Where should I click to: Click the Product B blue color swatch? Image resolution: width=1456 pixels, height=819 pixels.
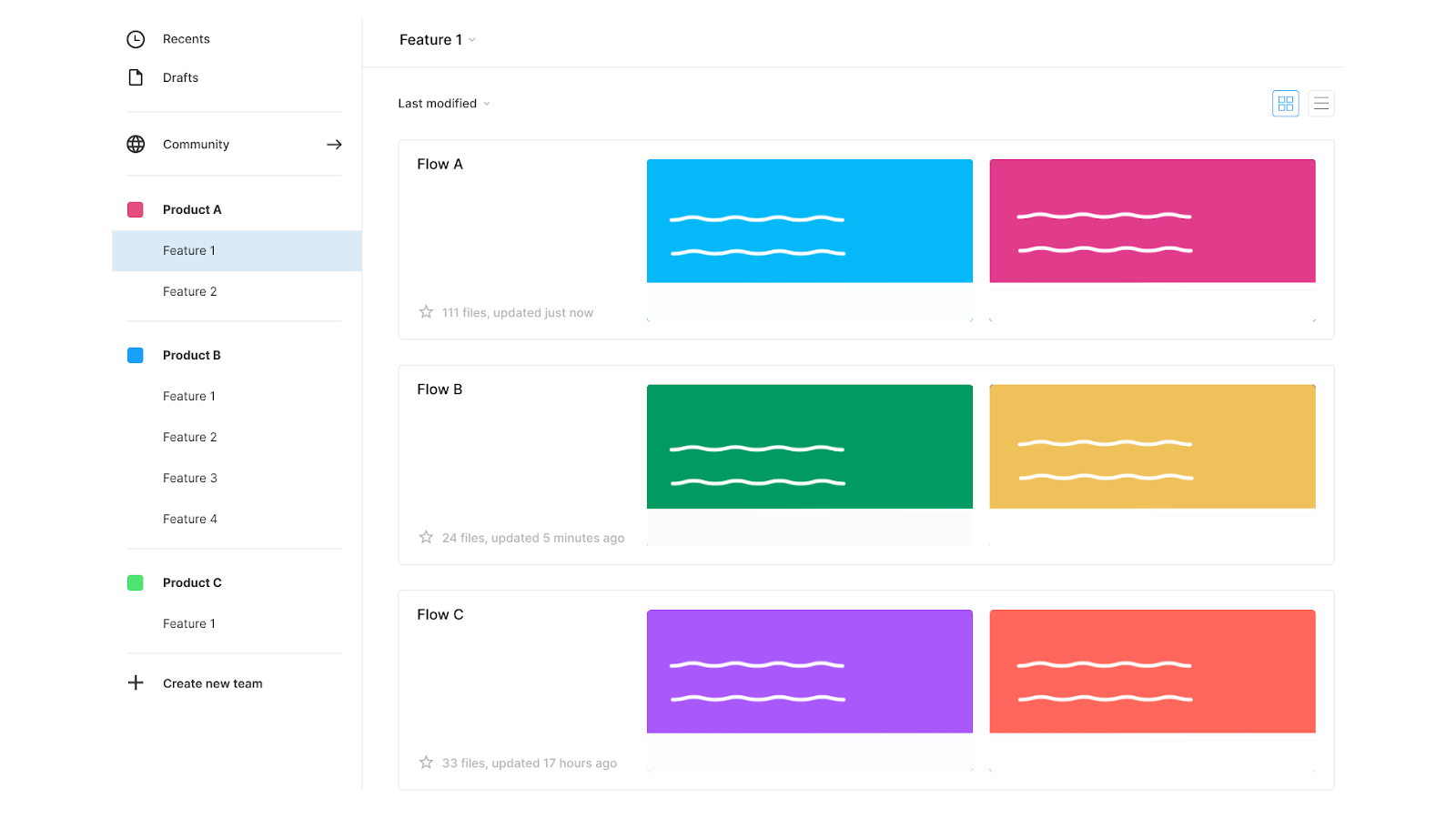pos(136,355)
